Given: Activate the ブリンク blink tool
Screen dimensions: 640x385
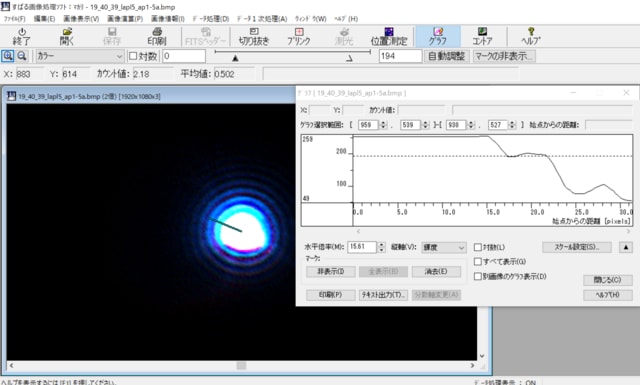Looking at the screenshot, I should [299, 36].
